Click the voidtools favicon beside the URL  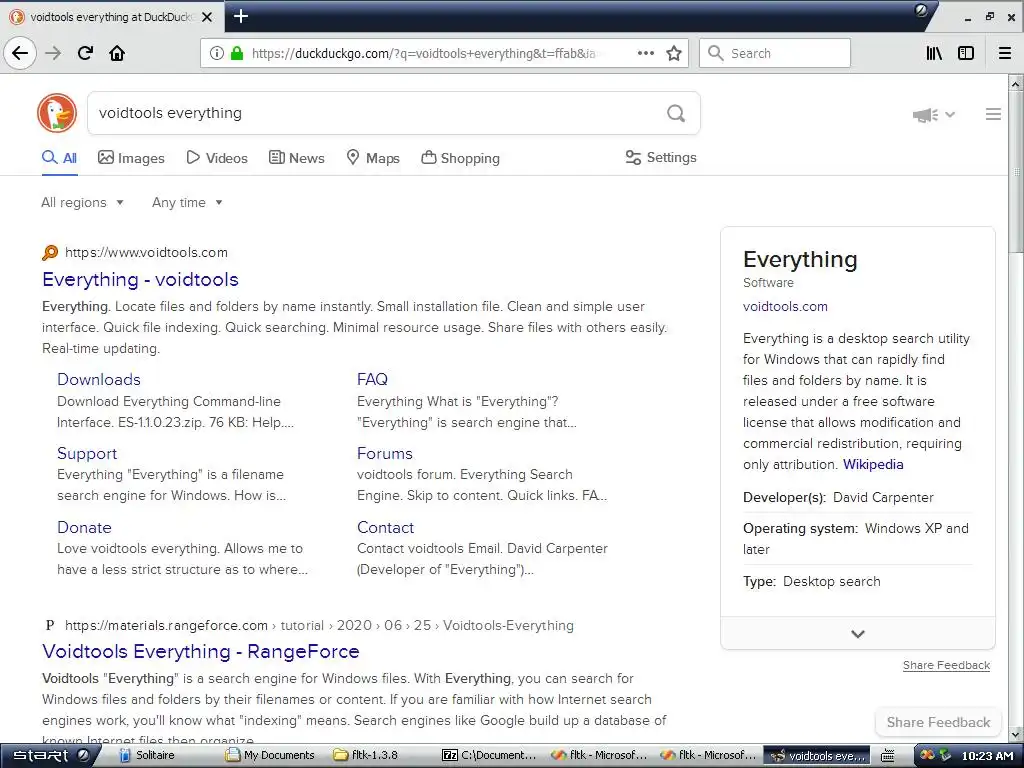pyautogui.click(x=50, y=252)
